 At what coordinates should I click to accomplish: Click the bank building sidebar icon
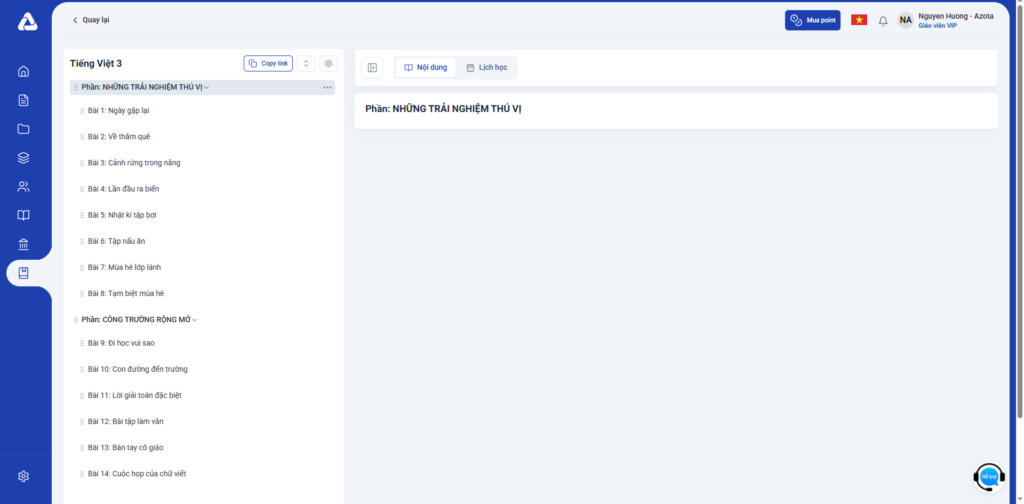pos(24,244)
